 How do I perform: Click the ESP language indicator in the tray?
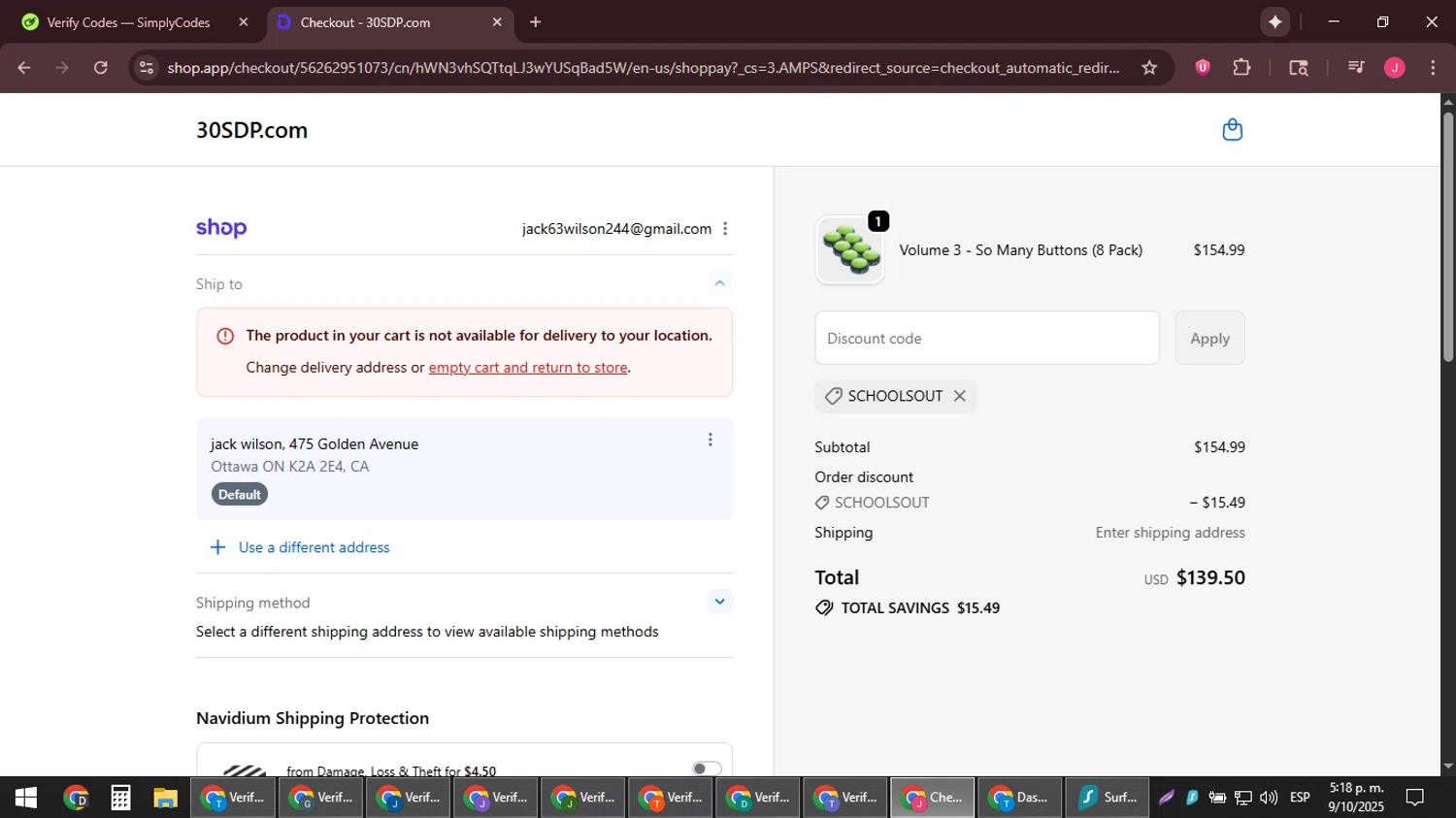(x=1300, y=798)
